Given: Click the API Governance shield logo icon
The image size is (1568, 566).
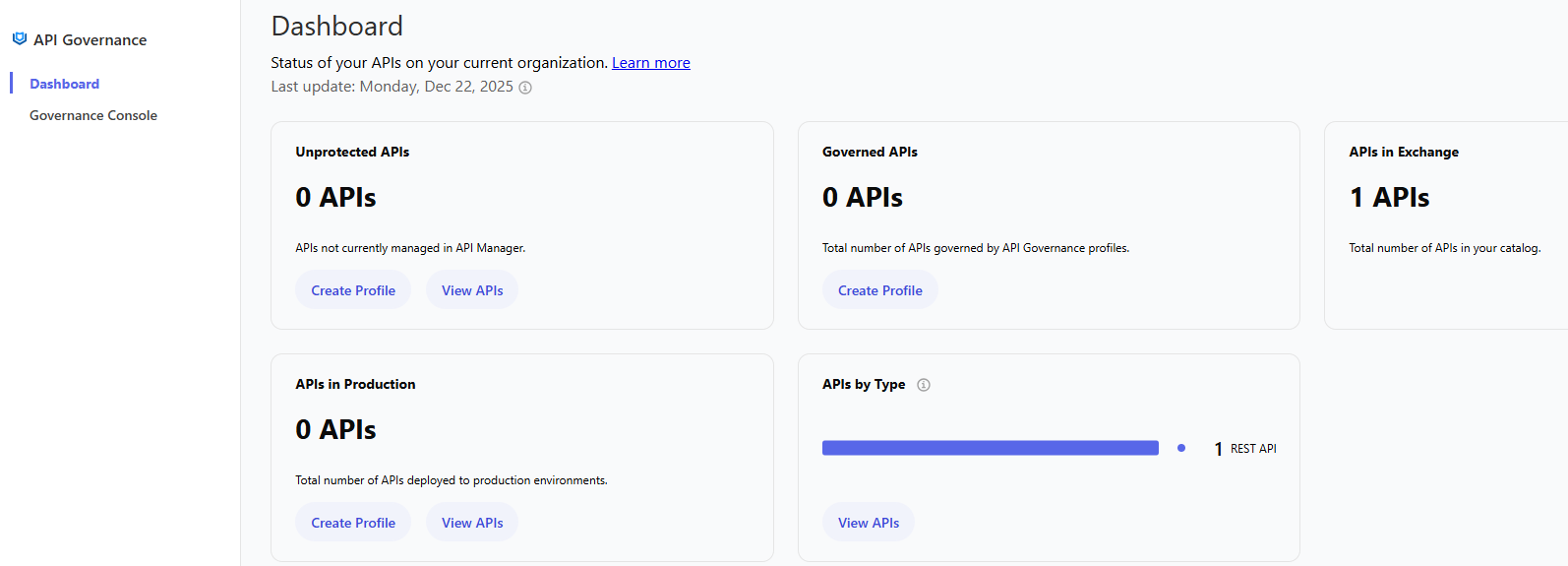Looking at the screenshot, I should 19,39.
